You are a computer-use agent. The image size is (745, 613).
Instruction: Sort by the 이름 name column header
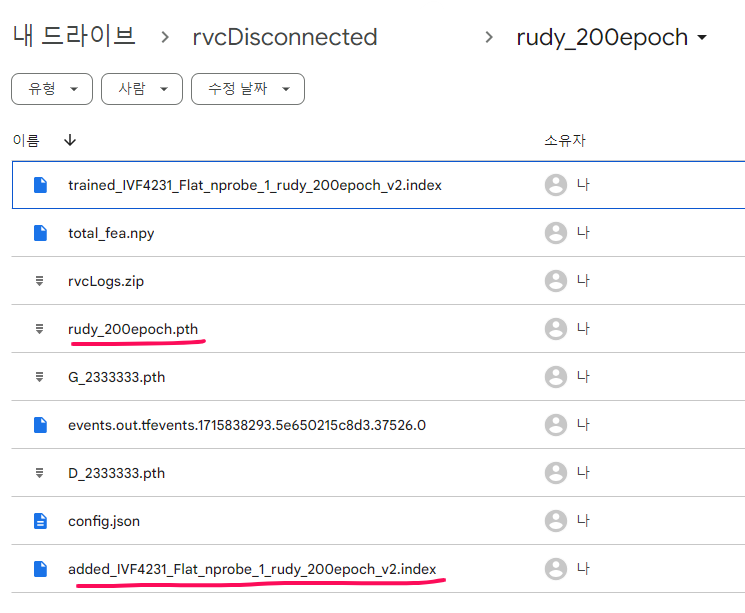tap(26, 140)
